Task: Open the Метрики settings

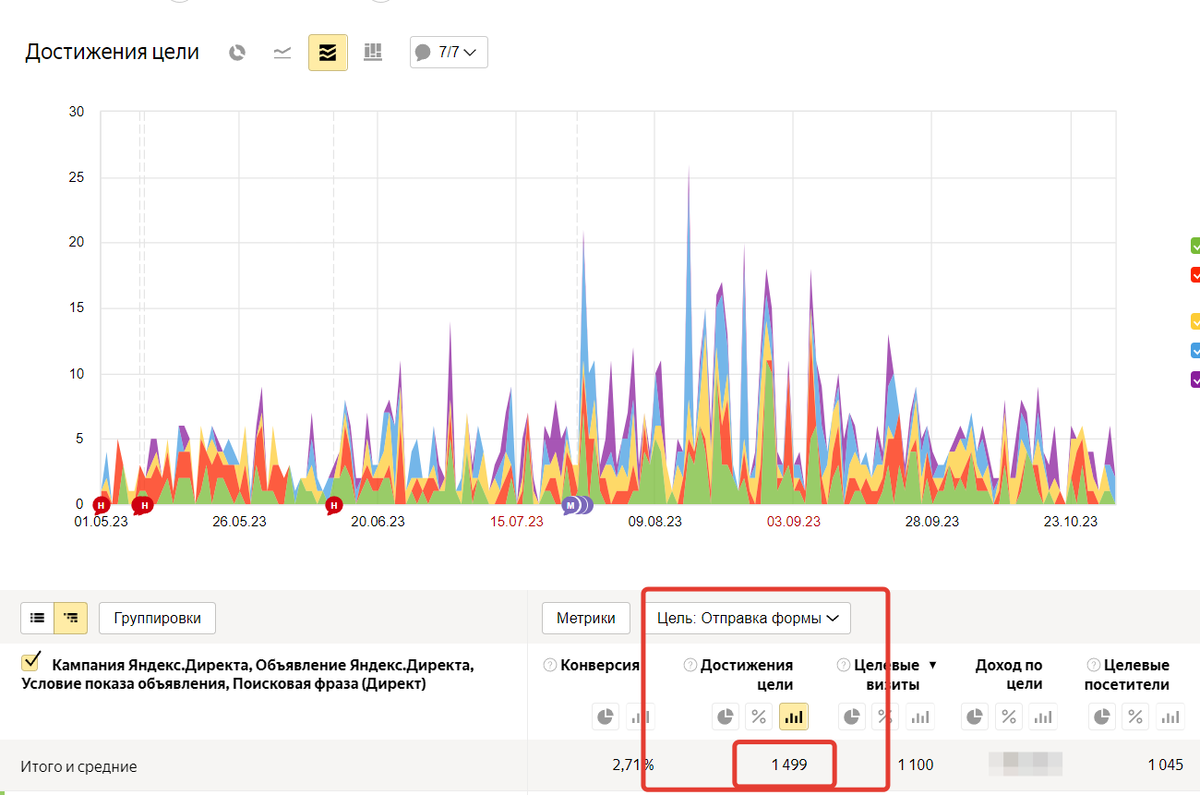Action: (x=586, y=618)
